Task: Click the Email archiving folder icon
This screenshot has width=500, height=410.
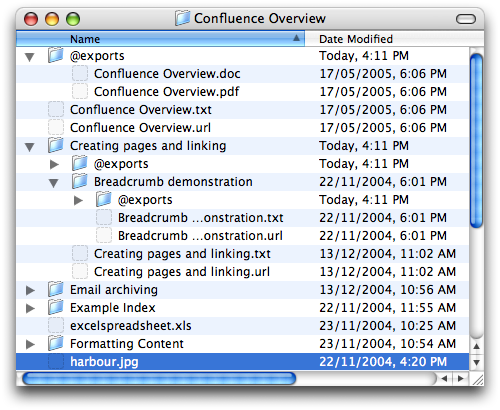Action: [x=55, y=289]
